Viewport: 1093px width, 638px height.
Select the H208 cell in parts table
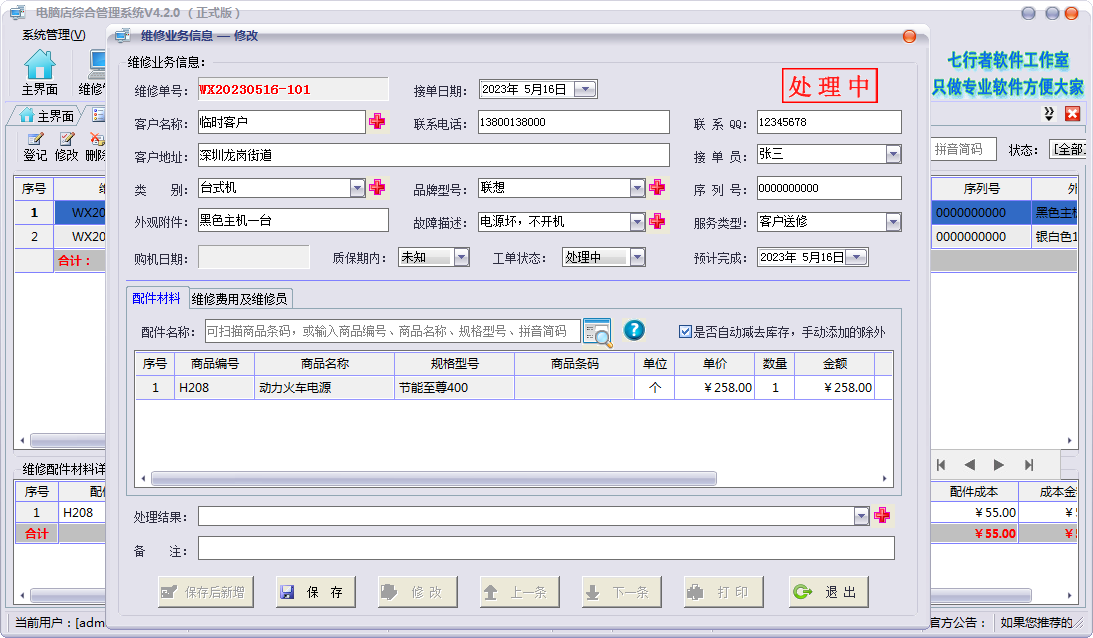point(214,388)
